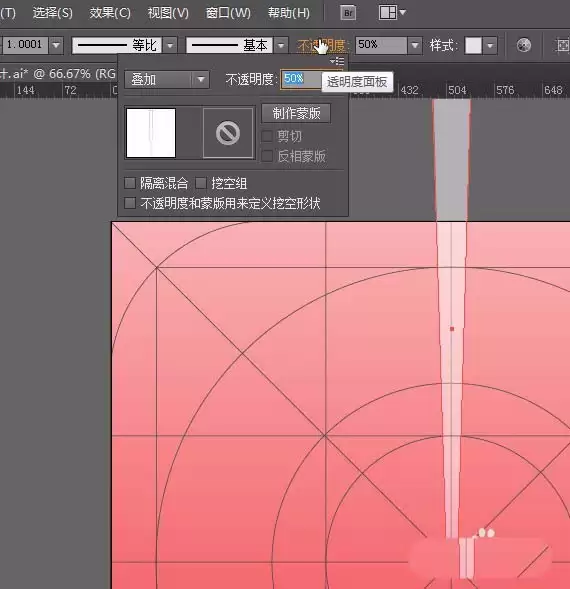Open the 基本 brush definition dropdown
Screen dimensions: 570x589
pos(281,45)
